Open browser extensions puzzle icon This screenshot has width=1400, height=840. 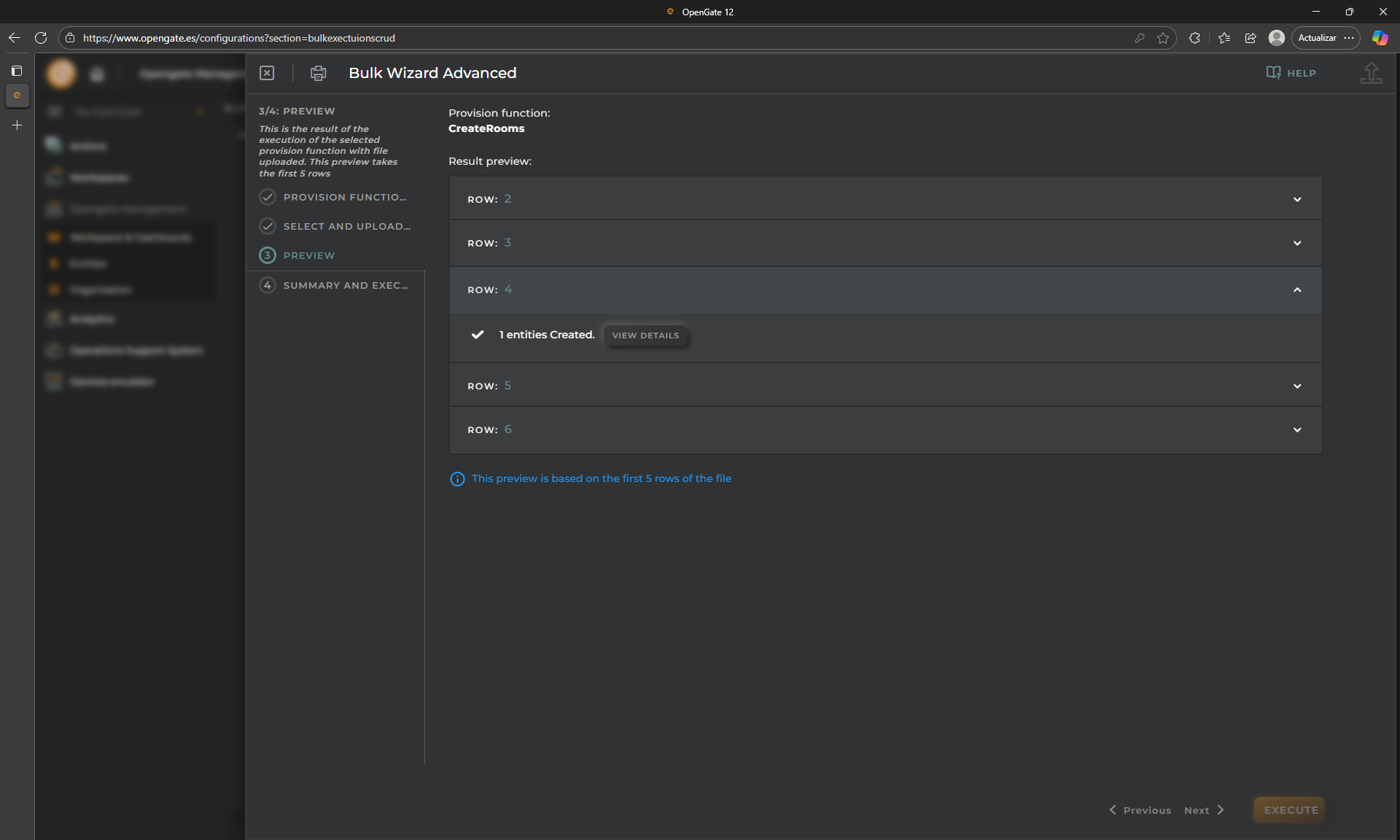pos(1194,38)
